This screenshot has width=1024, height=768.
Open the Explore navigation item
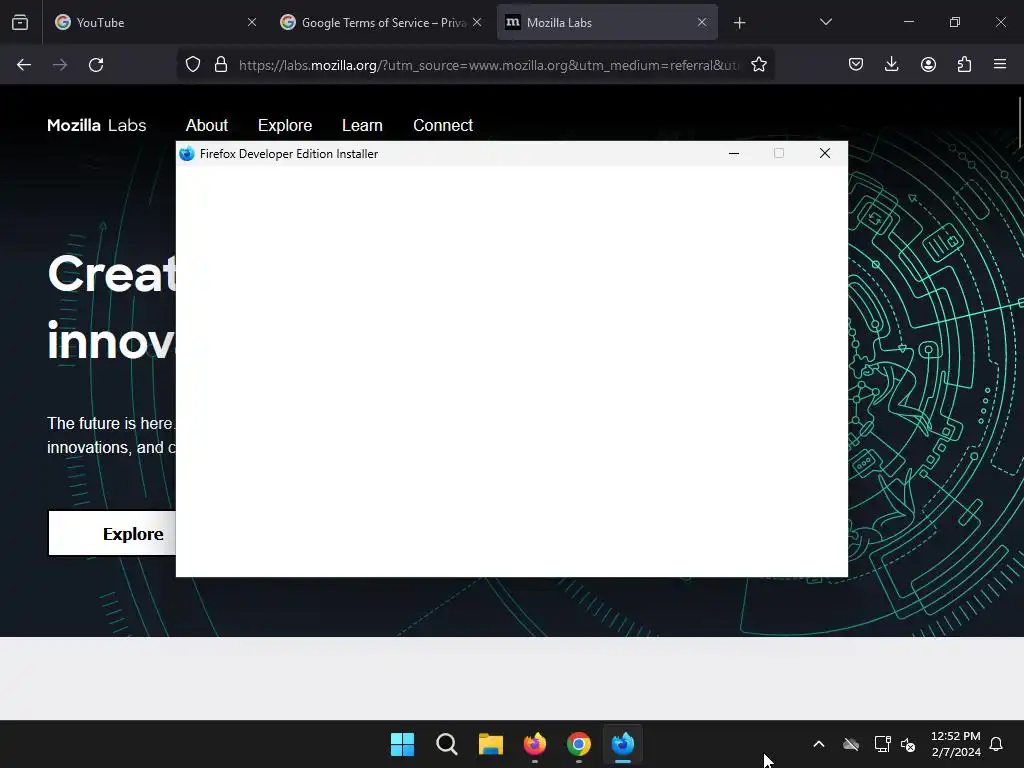click(x=285, y=125)
